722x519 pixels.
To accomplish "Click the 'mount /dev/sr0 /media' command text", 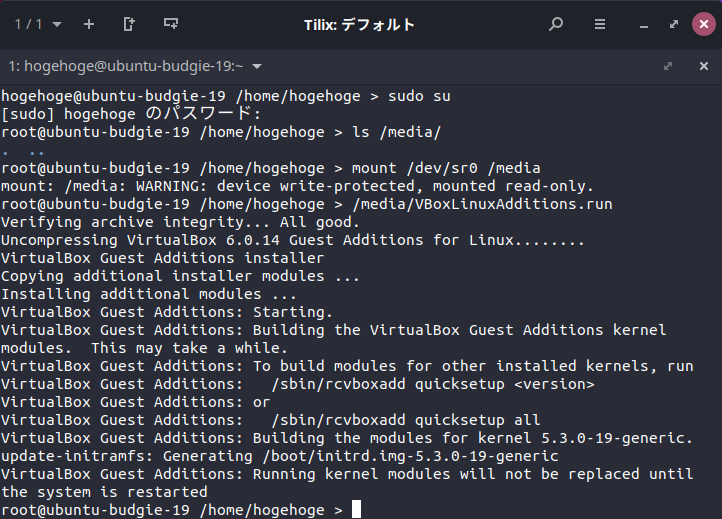I will pos(446,168).
